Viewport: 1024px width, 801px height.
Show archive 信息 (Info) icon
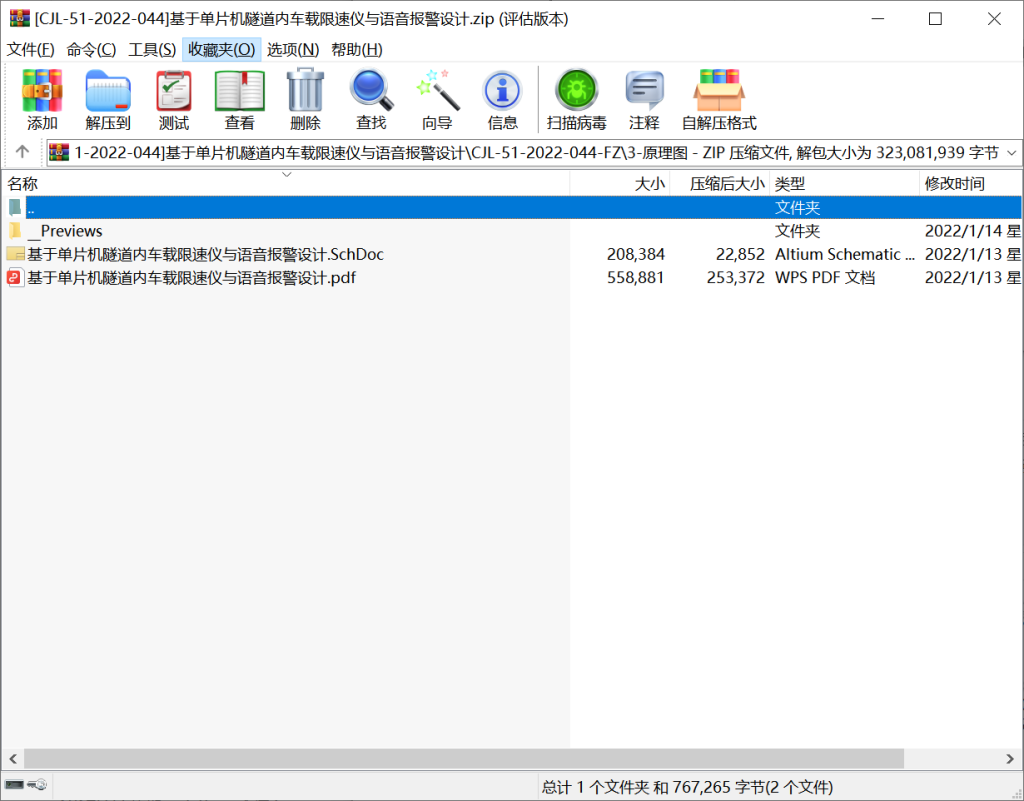click(502, 100)
